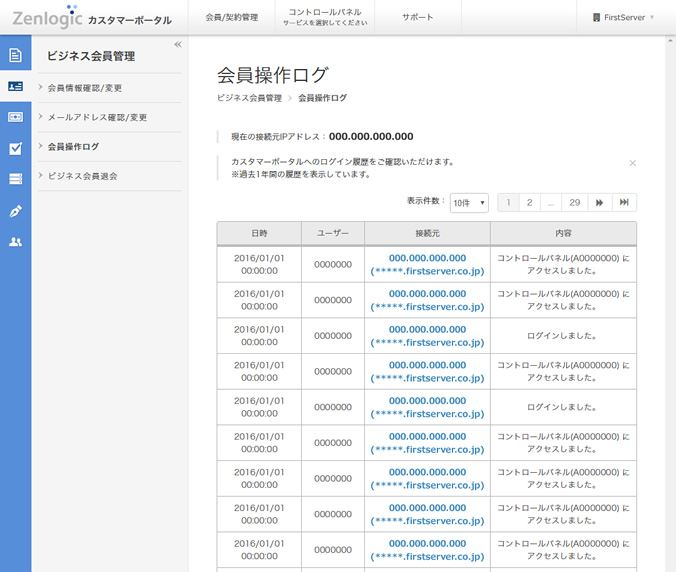Select the member ID card sidebar icon

click(15, 86)
